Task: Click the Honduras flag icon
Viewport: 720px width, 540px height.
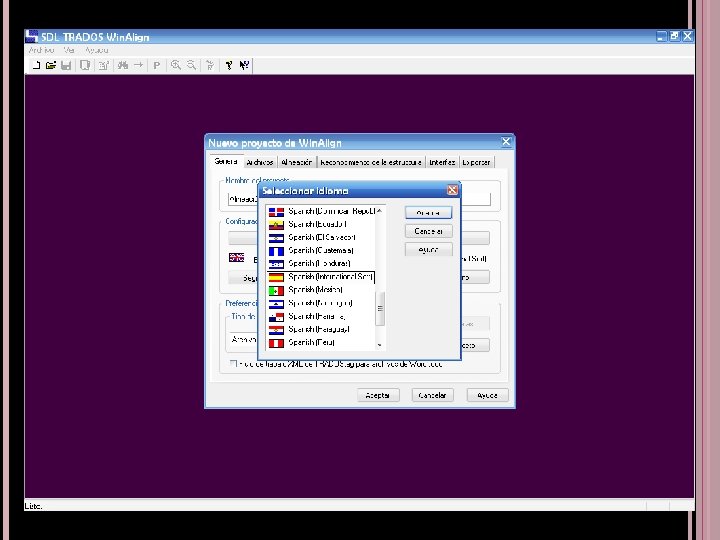Action: point(276,264)
